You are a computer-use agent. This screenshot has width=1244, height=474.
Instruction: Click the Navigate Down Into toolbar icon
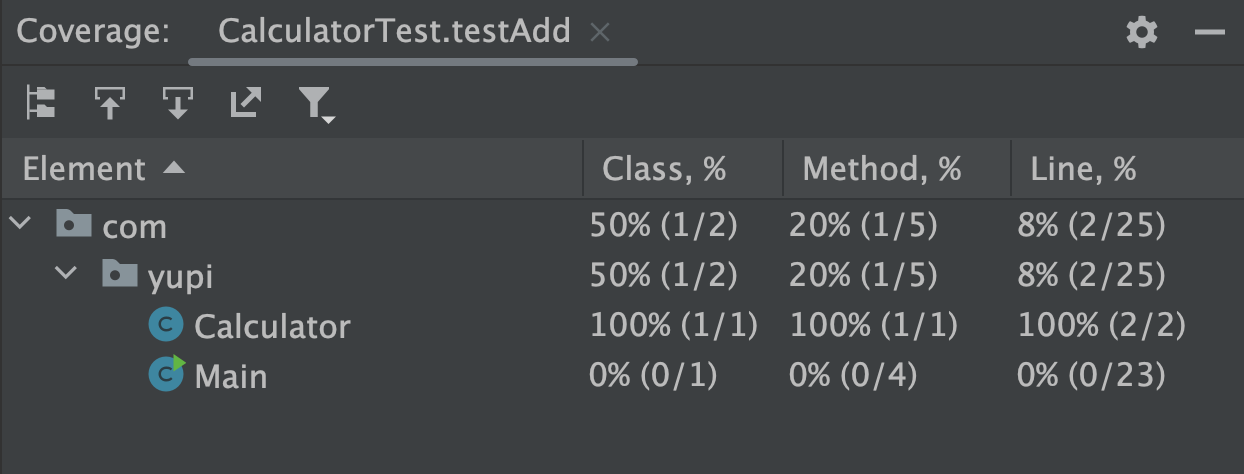(x=177, y=102)
